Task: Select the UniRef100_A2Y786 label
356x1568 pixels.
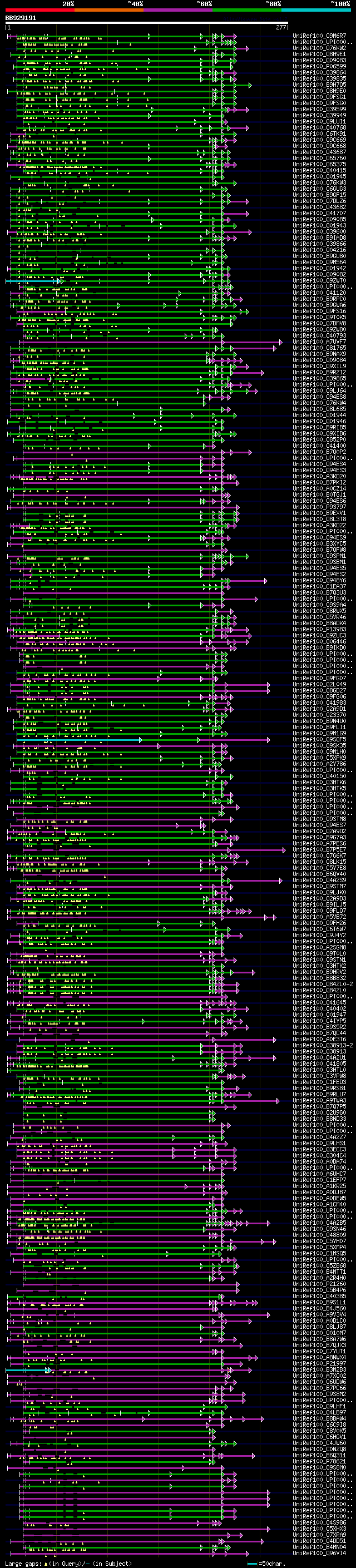Action: pos(319,764)
